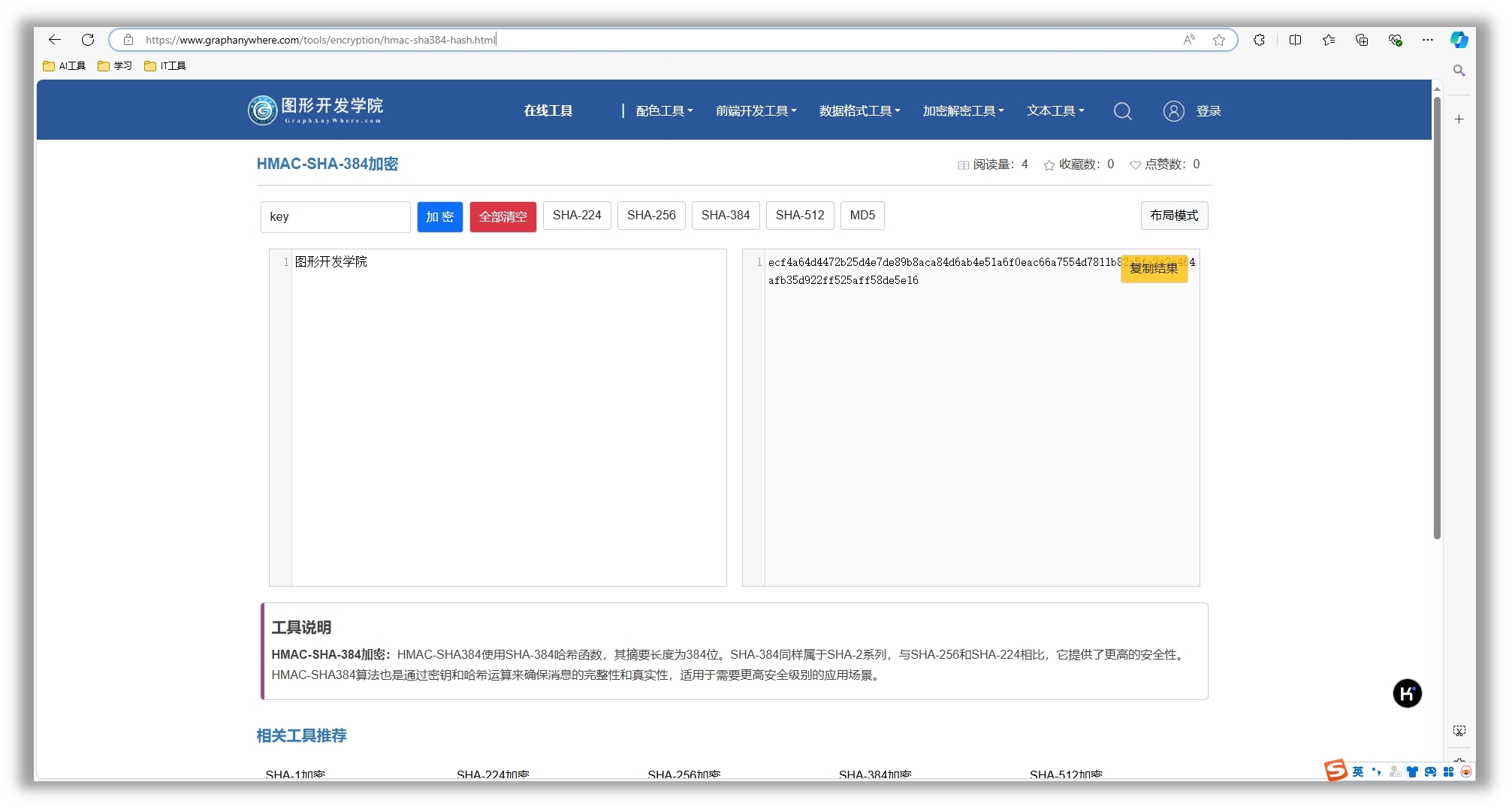Switch to SHA-224 algorithm
The image size is (1512, 809).
click(x=577, y=216)
